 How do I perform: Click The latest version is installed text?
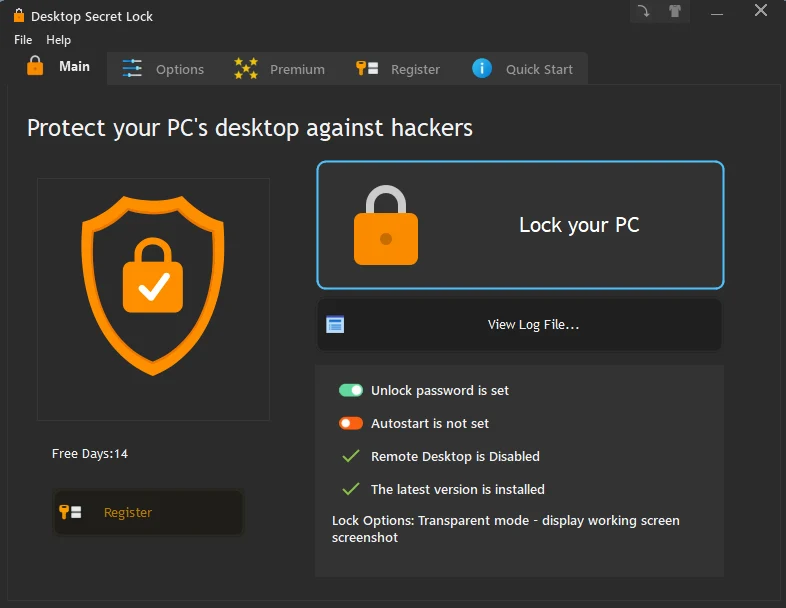(458, 489)
